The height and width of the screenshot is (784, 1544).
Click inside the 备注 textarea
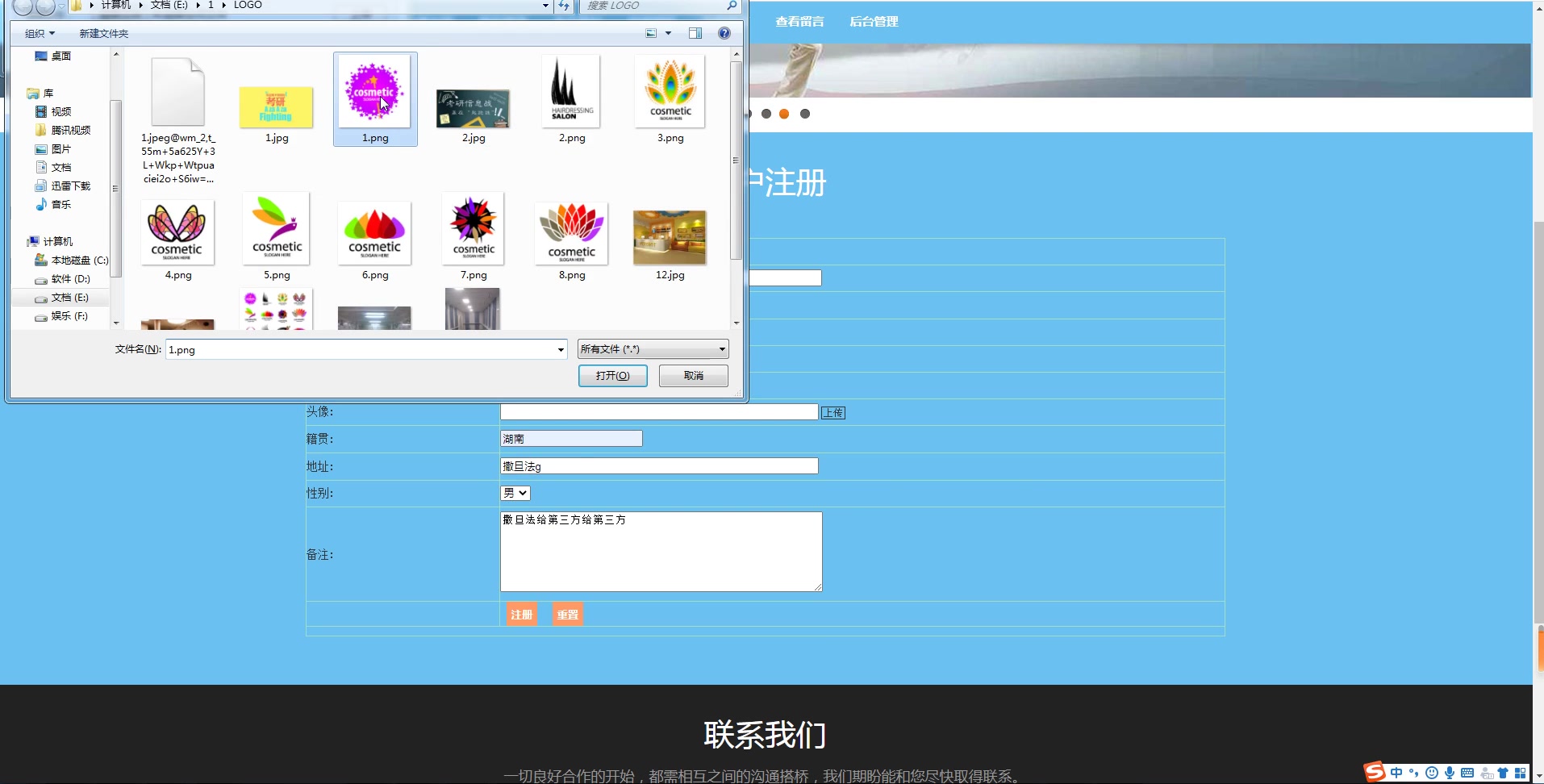pyautogui.click(x=661, y=552)
